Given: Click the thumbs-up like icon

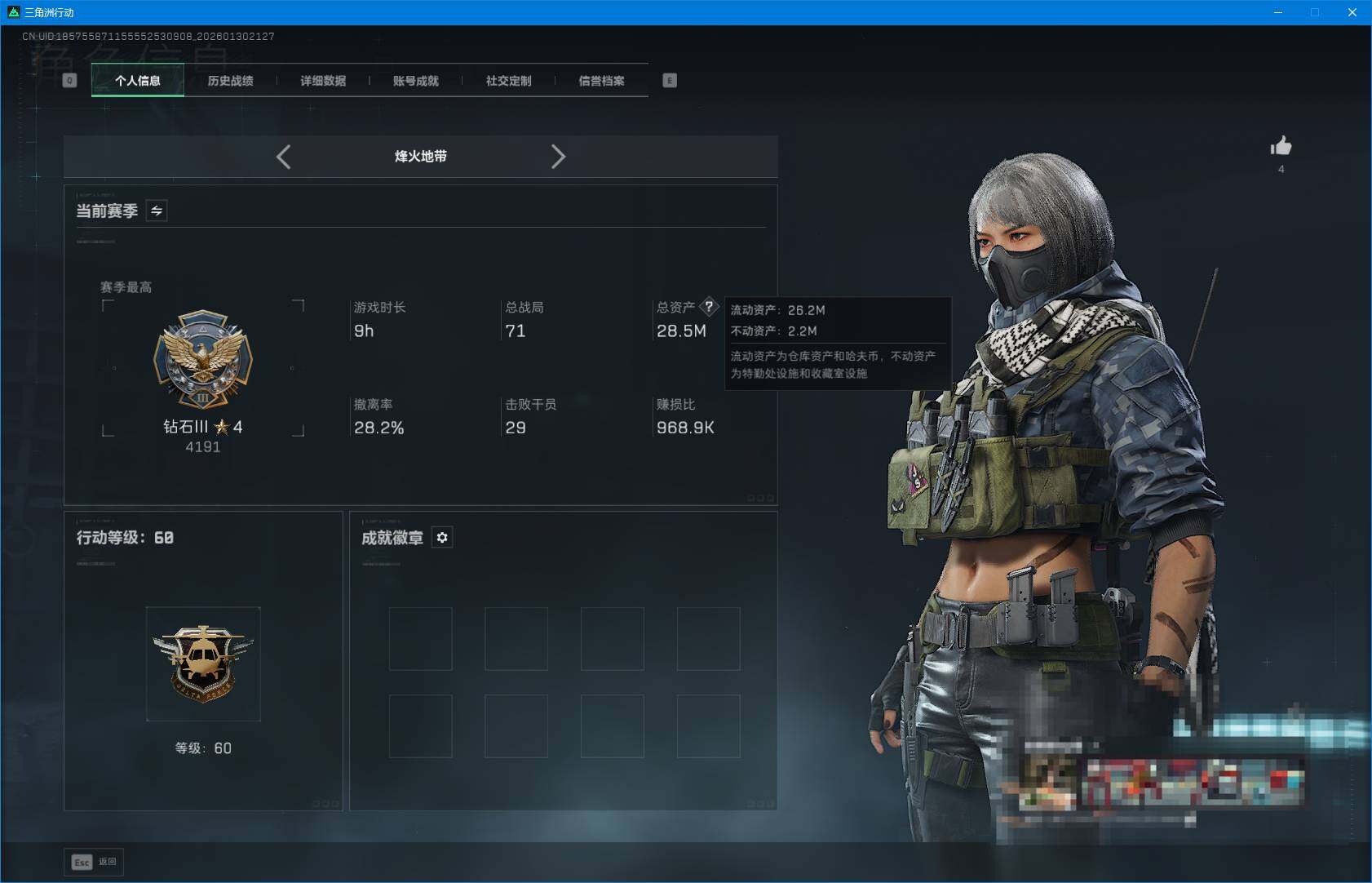Looking at the screenshot, I should 1281,146.
